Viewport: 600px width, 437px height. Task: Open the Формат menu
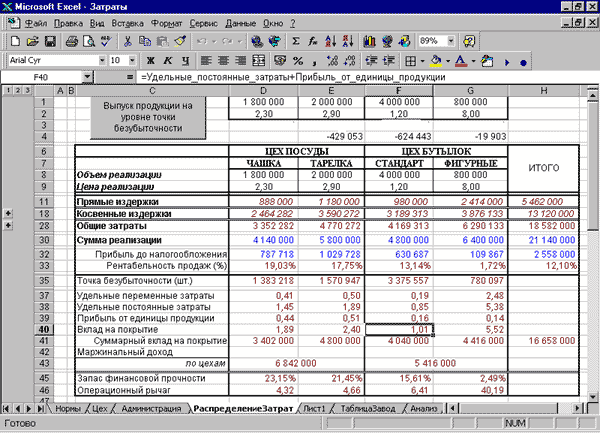click(x=166, y=24)
